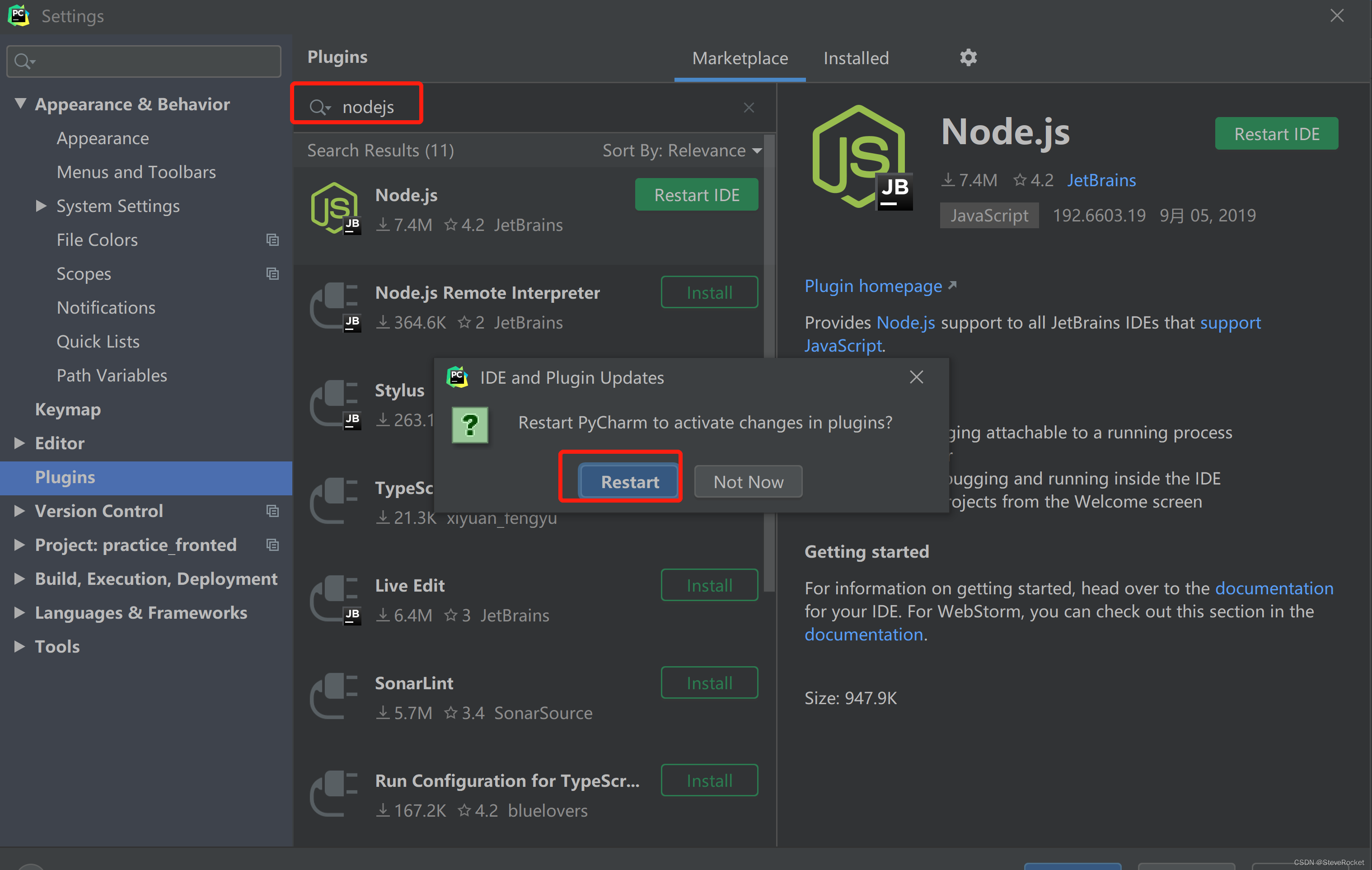Click the Not Now button
Viewport: 1372px width, 870px height.
[748, 482]
